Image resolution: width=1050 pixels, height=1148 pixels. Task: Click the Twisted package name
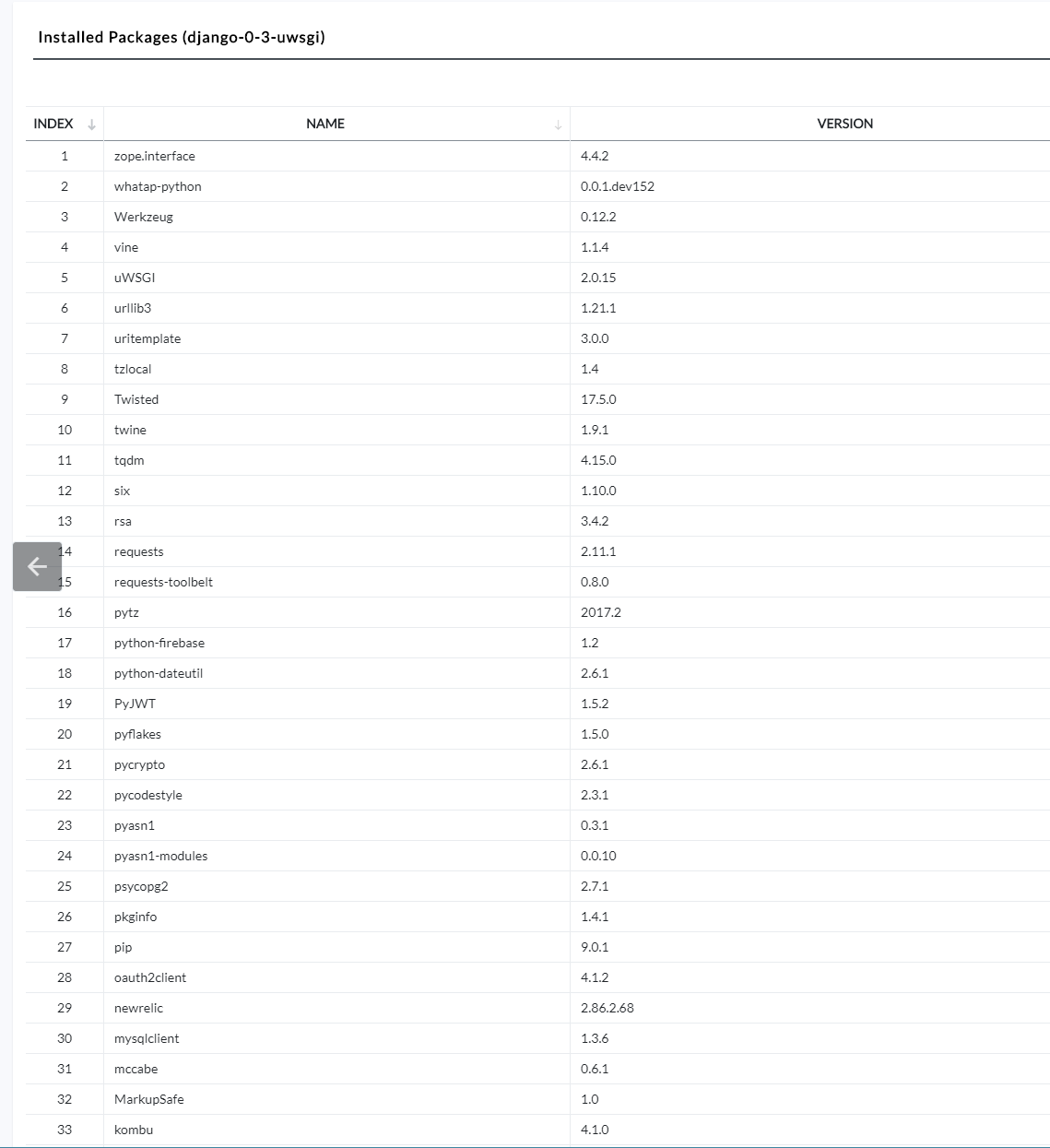pos(136,399)
